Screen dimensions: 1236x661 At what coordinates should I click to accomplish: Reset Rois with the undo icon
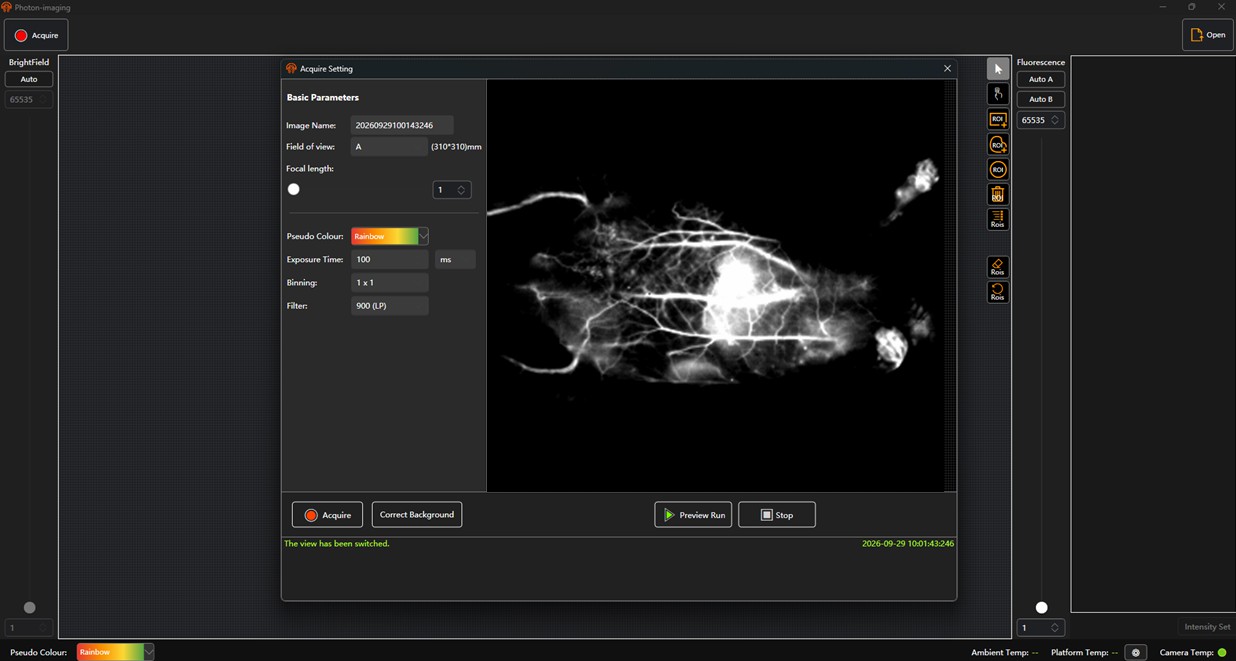pyautogui.click(x=997, y=292)
